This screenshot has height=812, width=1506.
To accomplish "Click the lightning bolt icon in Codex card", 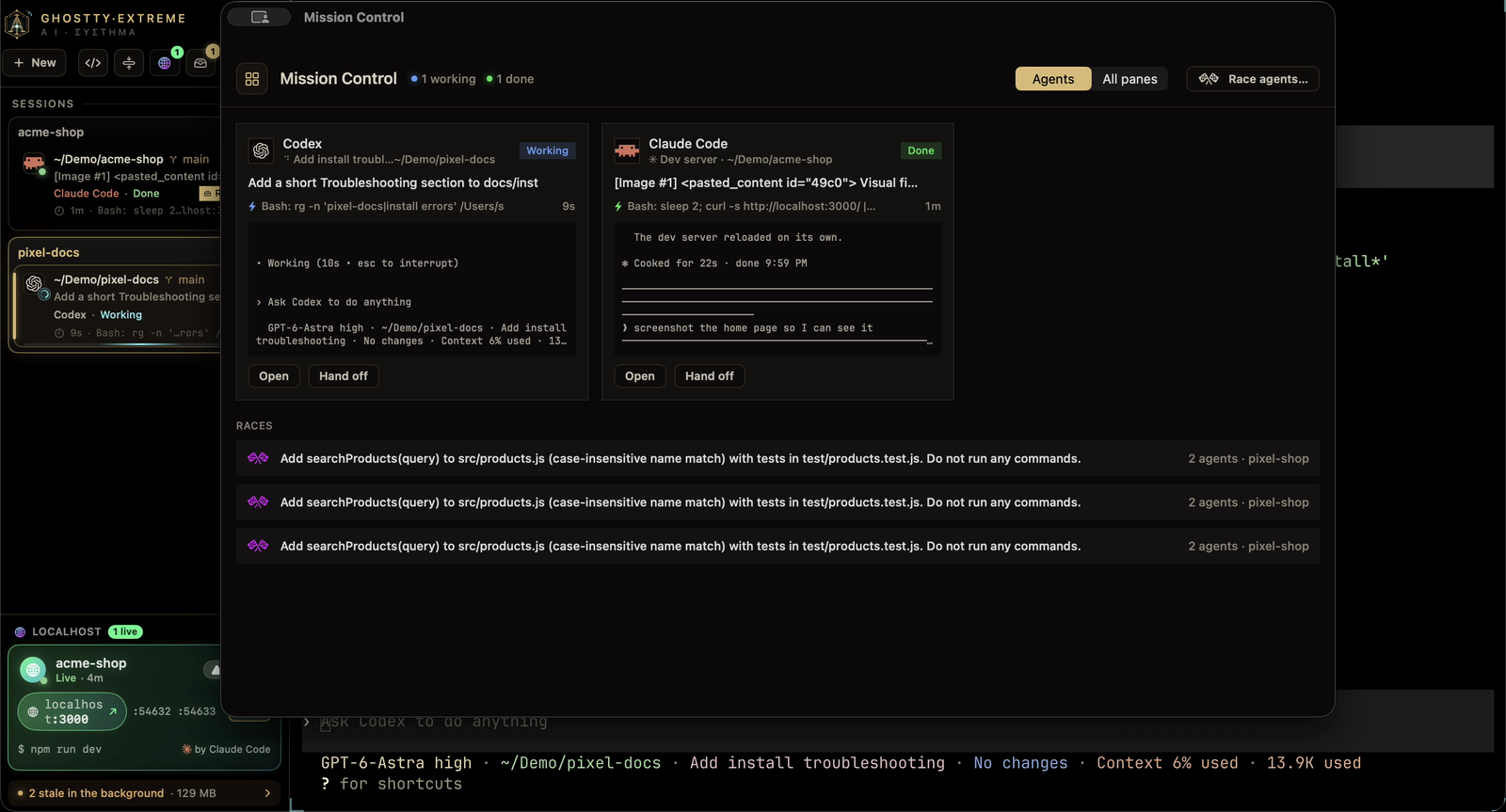I will click(252, 206).
